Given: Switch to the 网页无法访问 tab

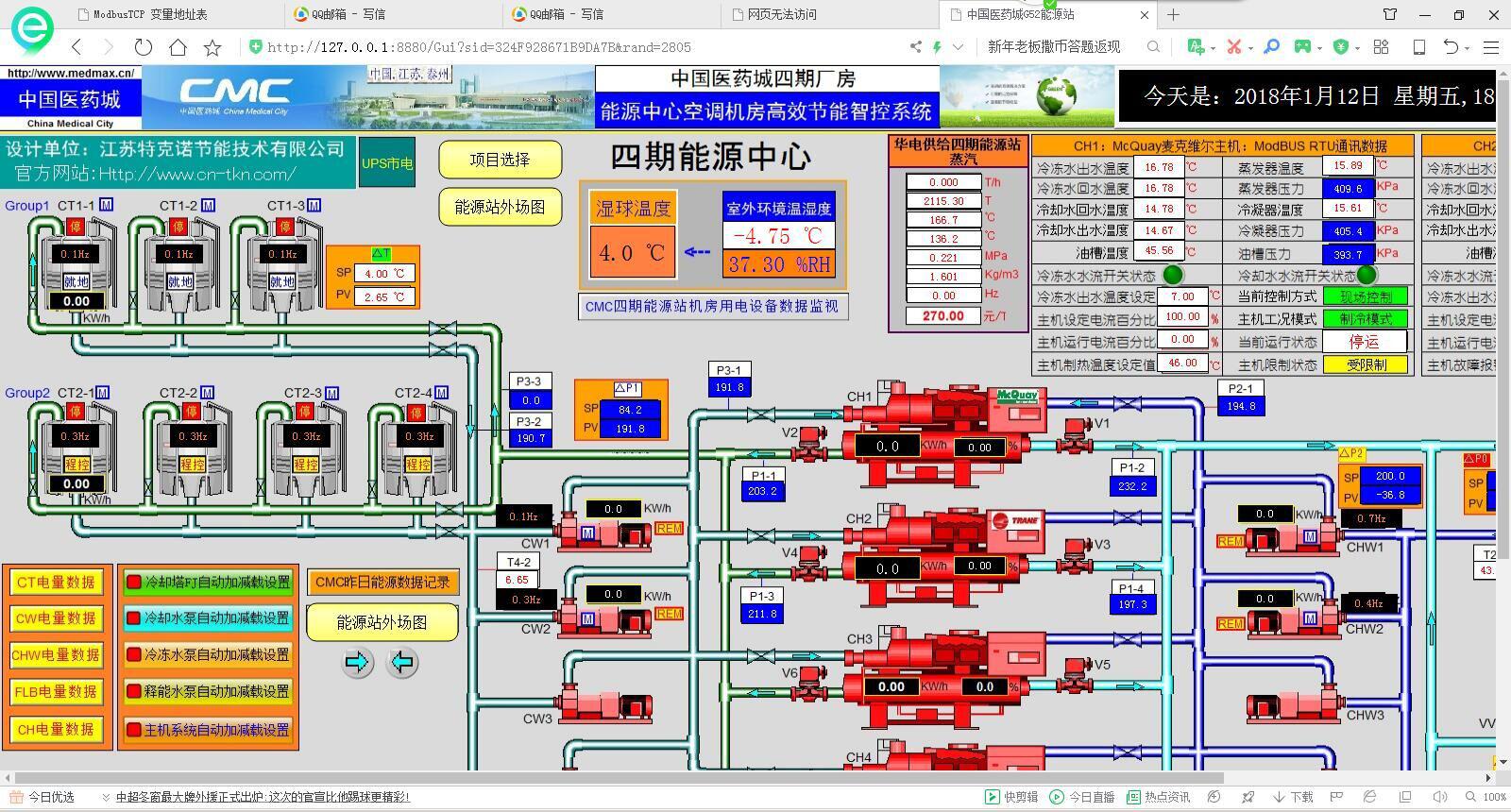Looking at the screenshot, I should 781,14.
